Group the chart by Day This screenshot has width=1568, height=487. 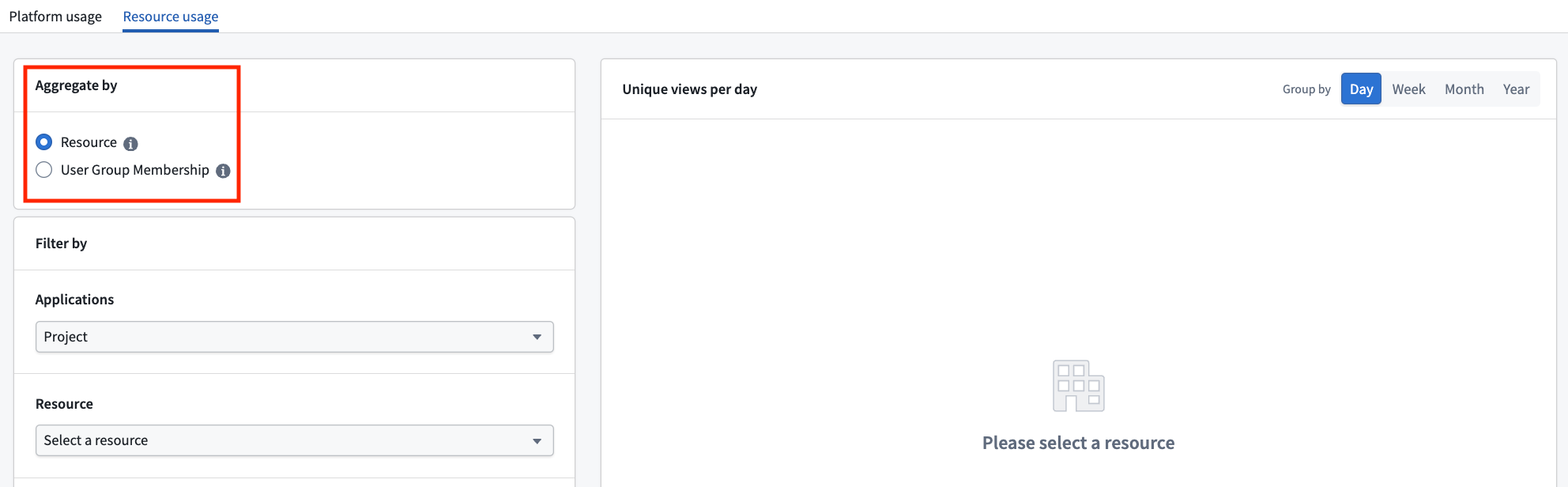pyautogui.click(x=1361, y=89)
